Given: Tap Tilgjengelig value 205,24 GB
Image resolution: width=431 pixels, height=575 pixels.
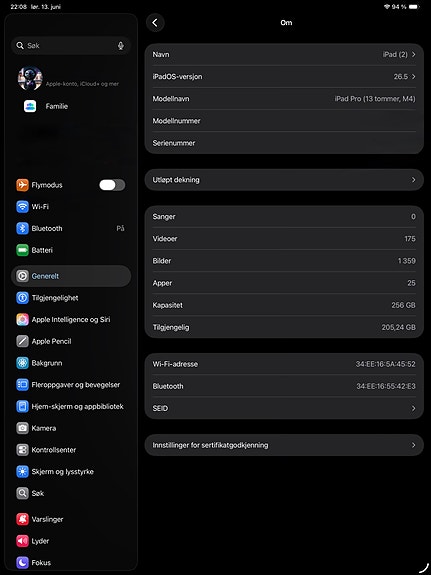Looking at the screenshot, I should click(x=398, y=327).
